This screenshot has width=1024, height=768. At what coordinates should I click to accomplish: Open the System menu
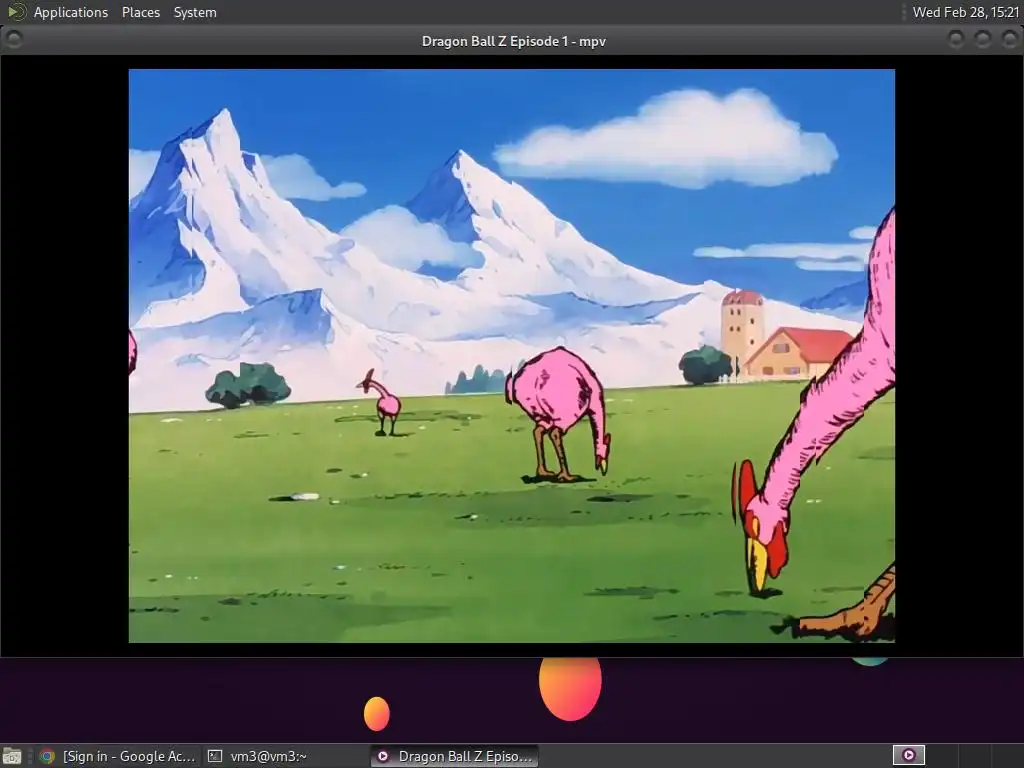pos(195,12)
